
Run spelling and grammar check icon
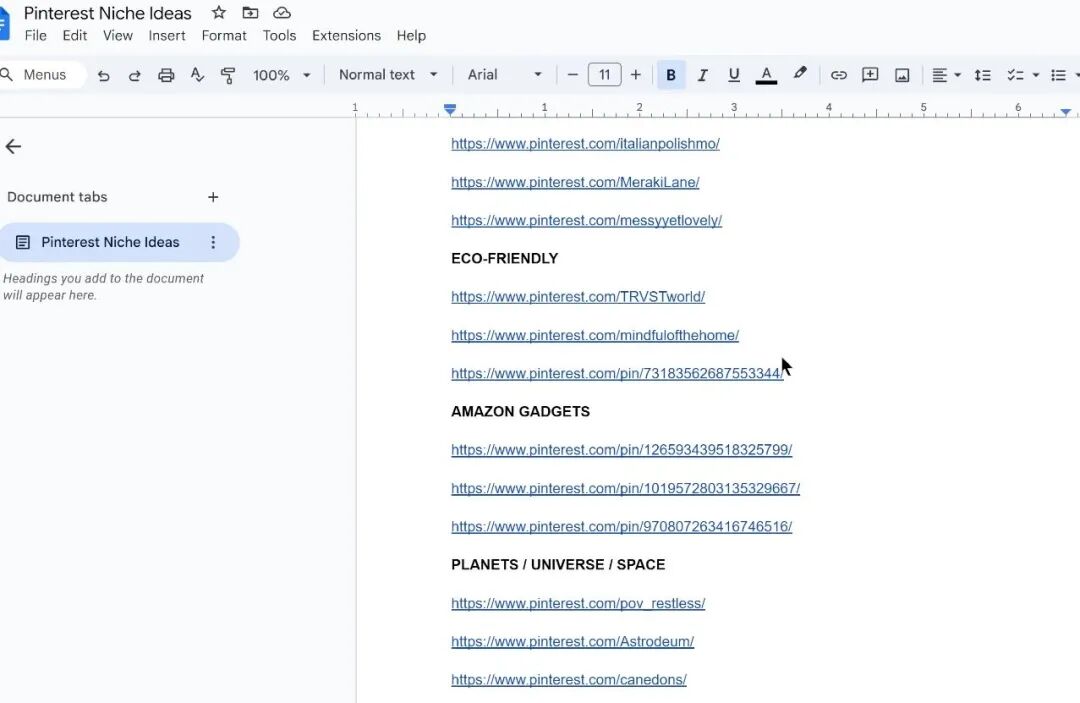pyautogui.click(x=197, y=75)
